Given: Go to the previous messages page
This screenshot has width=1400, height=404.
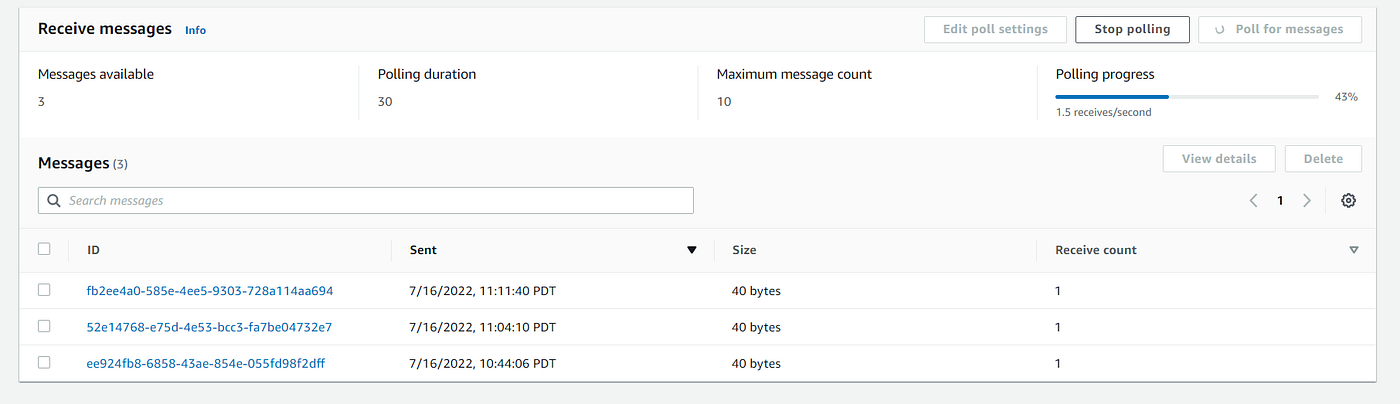Looking at the screenshot, I should [1253, 201].
